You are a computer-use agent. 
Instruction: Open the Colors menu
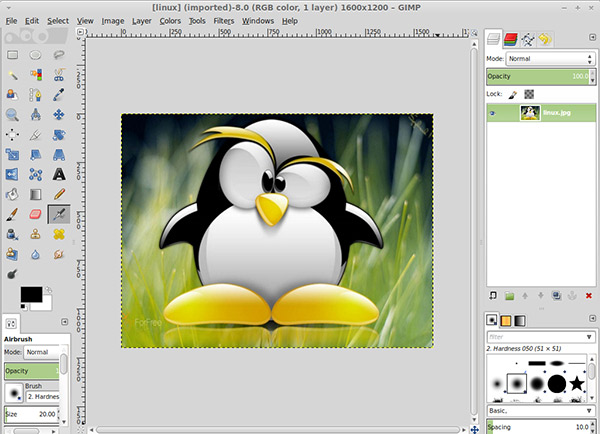[x=170, y=21]
